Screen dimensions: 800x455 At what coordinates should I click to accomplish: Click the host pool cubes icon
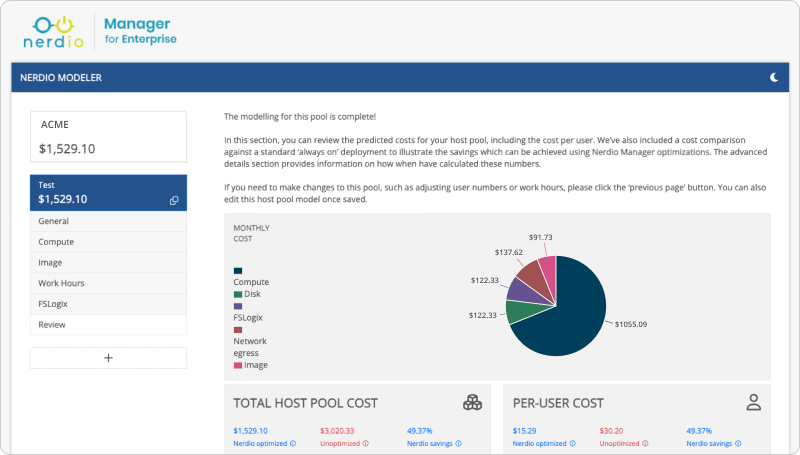(x=472, y=402)
